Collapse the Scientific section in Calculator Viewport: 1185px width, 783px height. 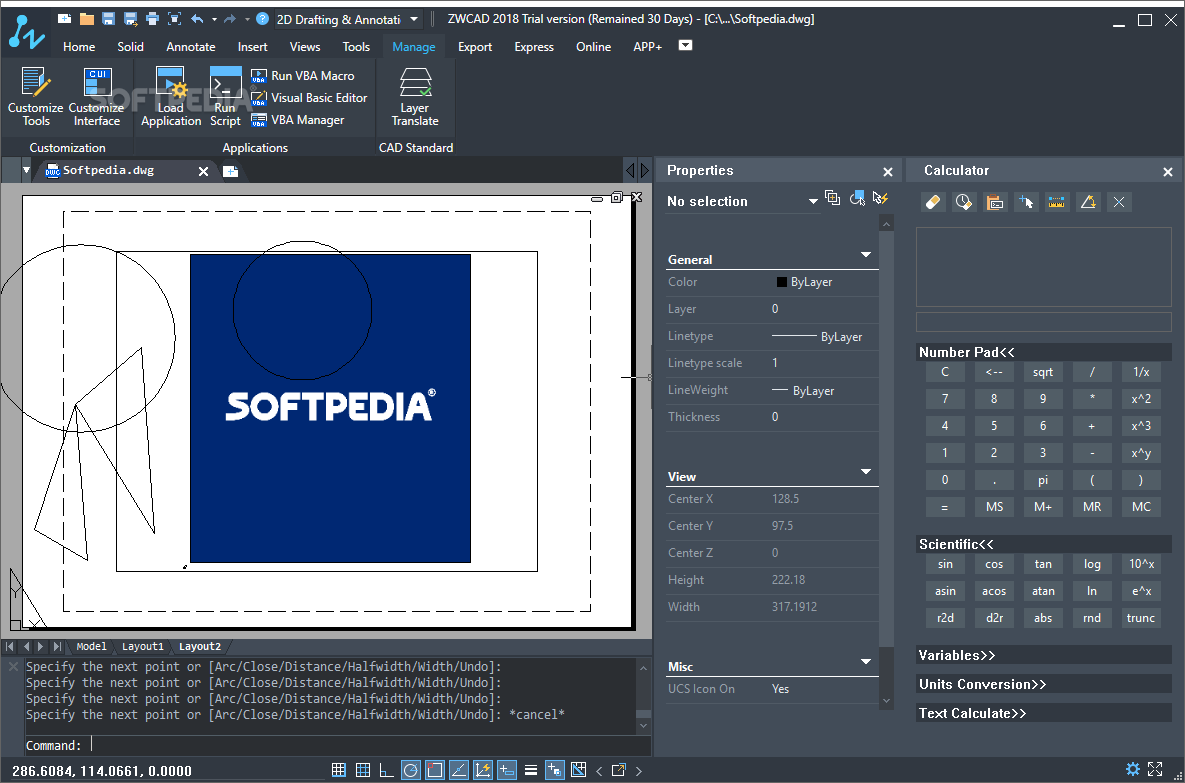[1044, 544]
